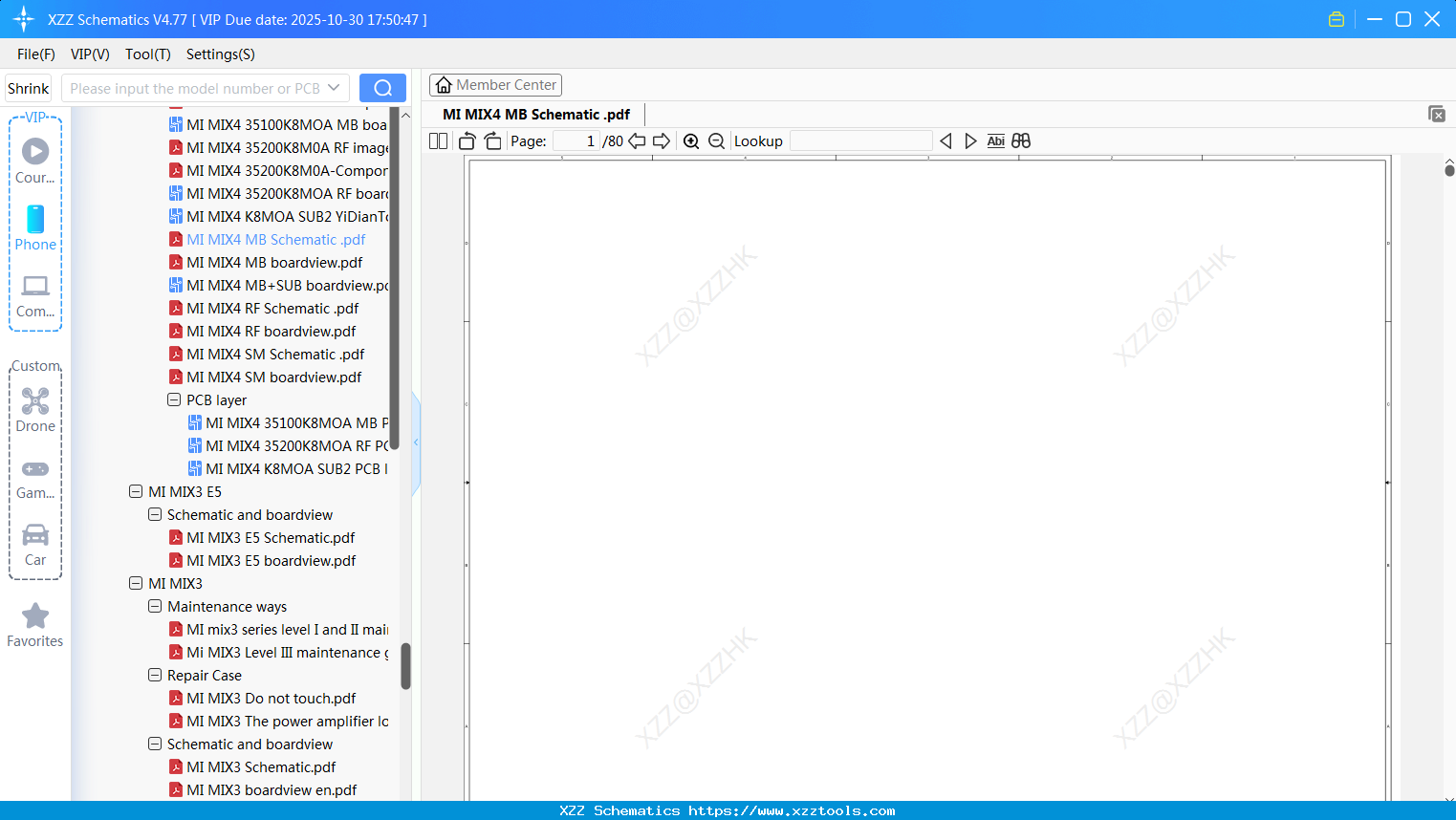Viewport: 1456px width, 820px height.
Task: Collapse the MI MIX3 E5 node
Action: click(136, 491)
